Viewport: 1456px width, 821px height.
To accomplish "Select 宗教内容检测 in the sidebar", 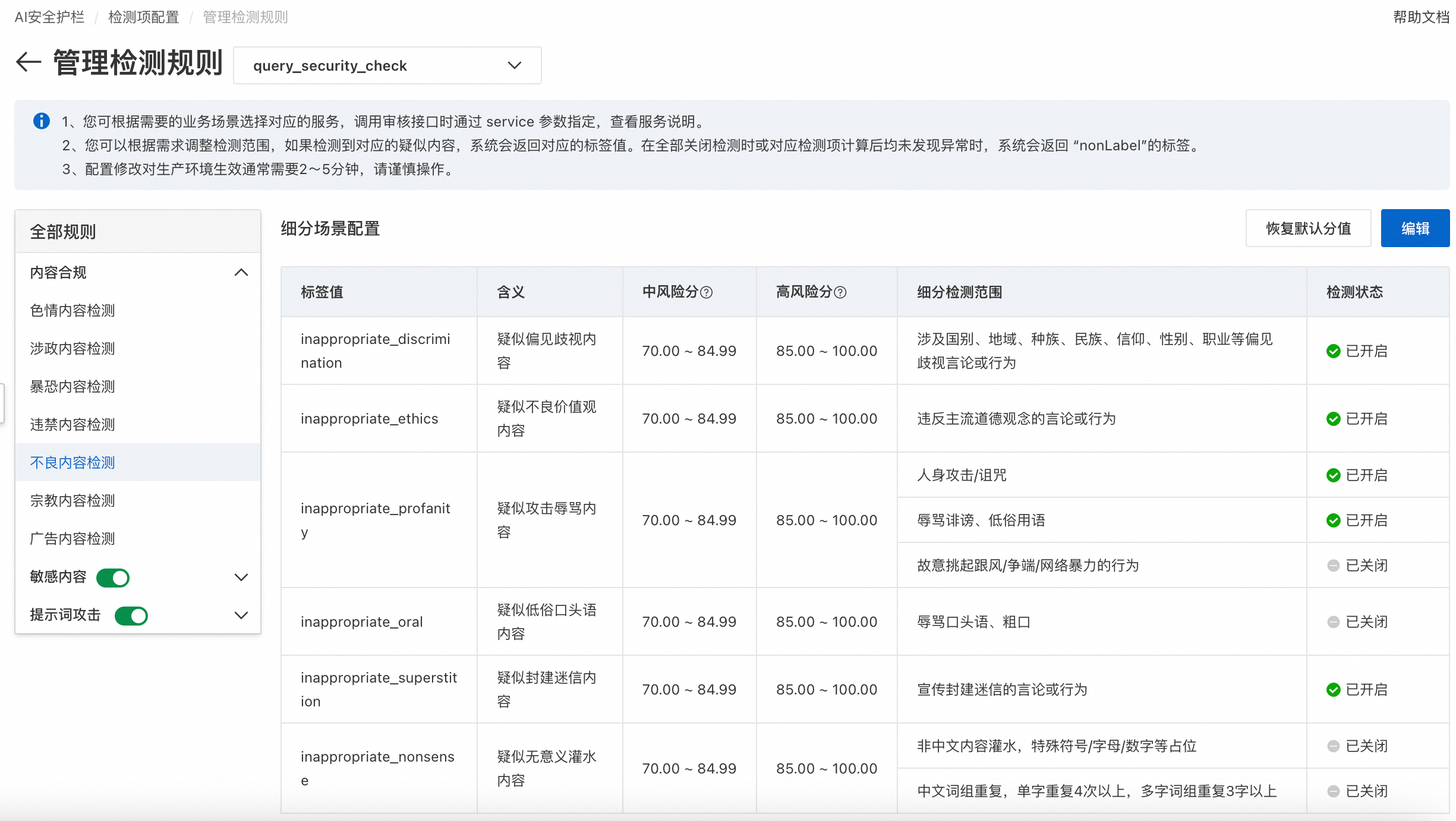I will tap(138, 501).
